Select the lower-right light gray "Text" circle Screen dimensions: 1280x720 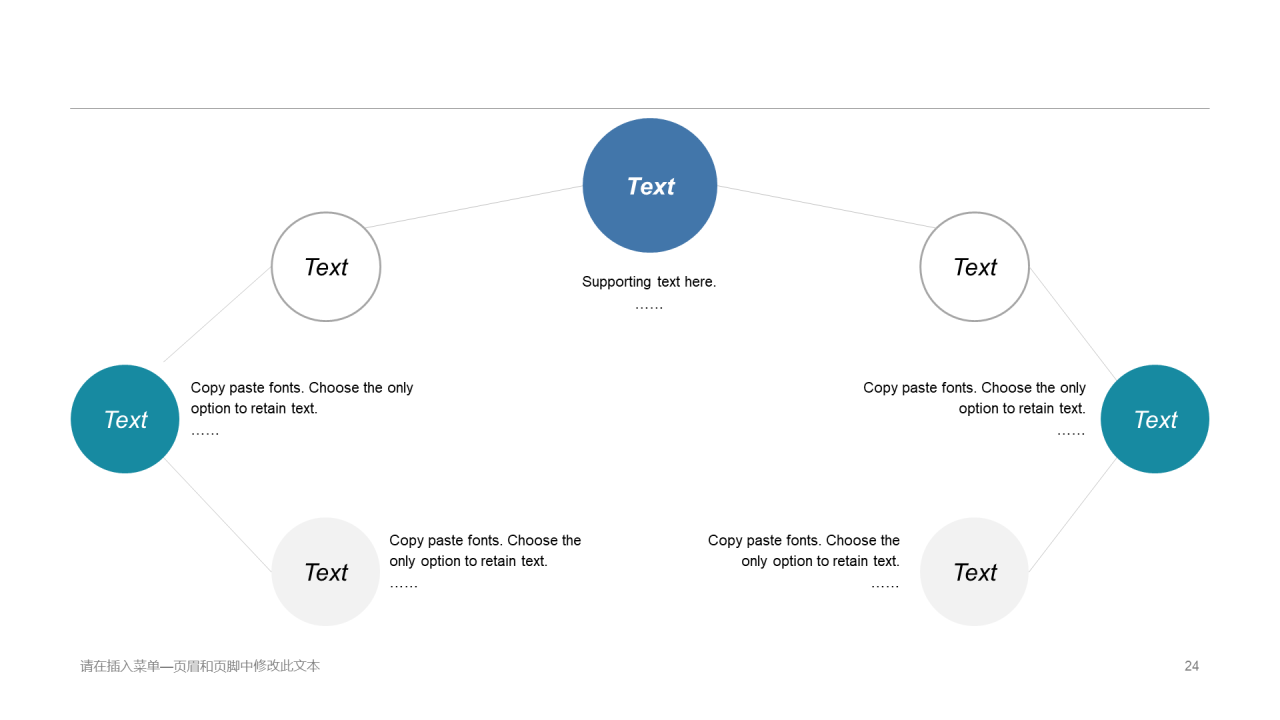pos(974,572)
